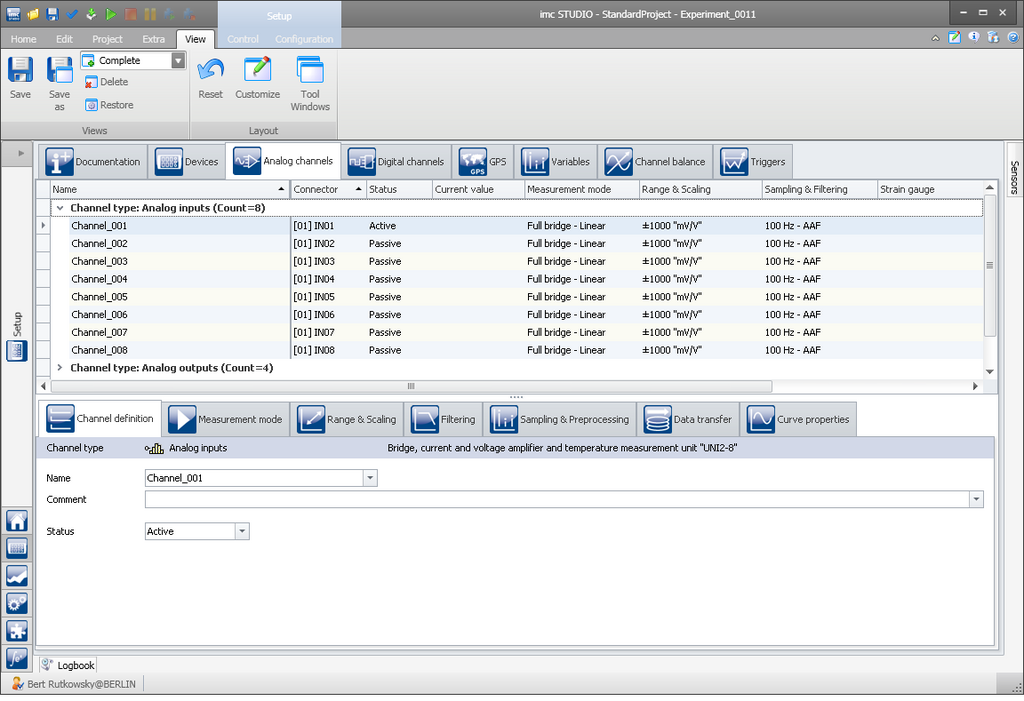
Task: Open the Customize layout tool
Action: pyautogui.click(x=257, y=72)
